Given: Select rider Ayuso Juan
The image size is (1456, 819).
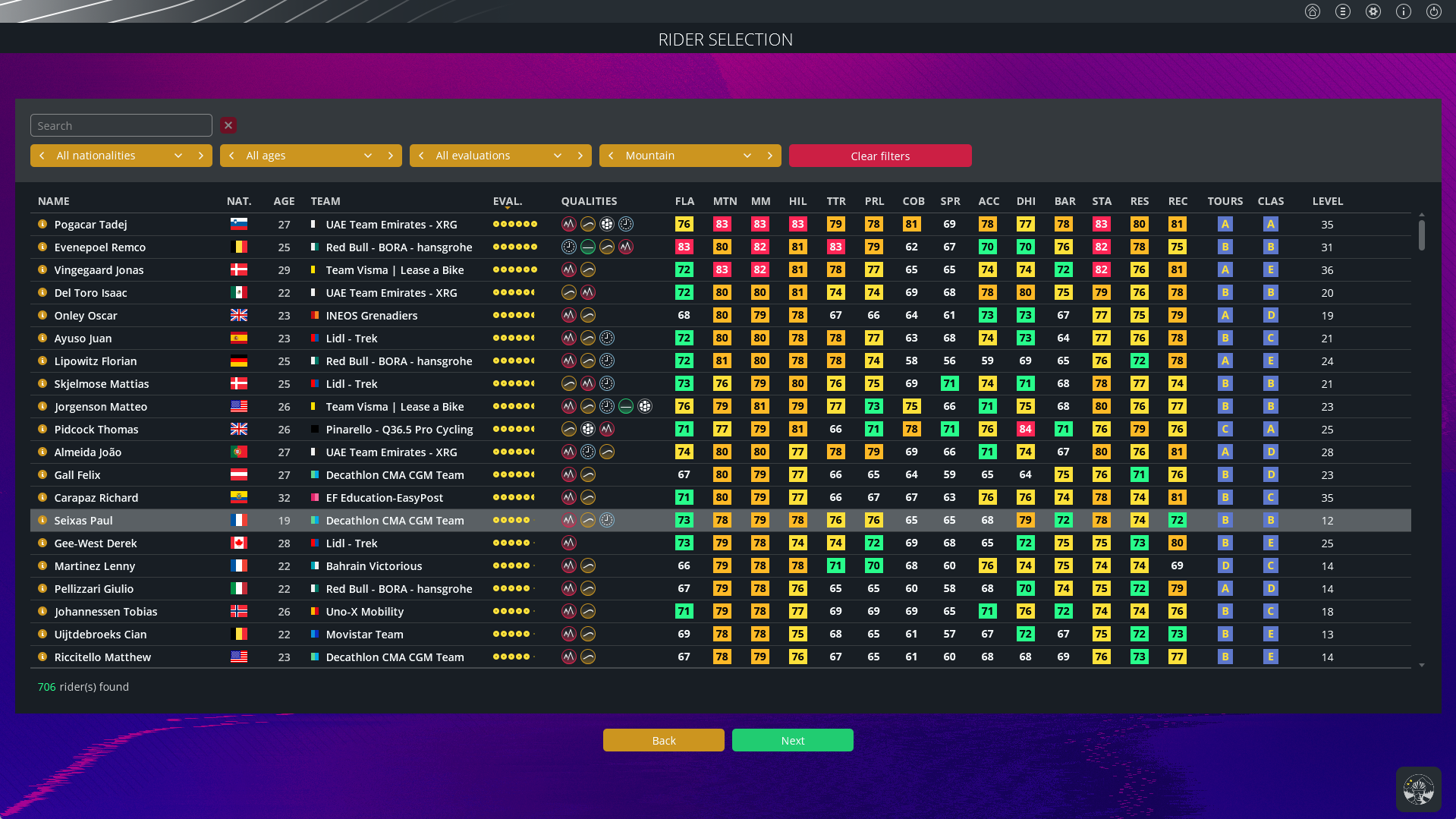Looking at the screenshot, I should [x=721, y=338].
